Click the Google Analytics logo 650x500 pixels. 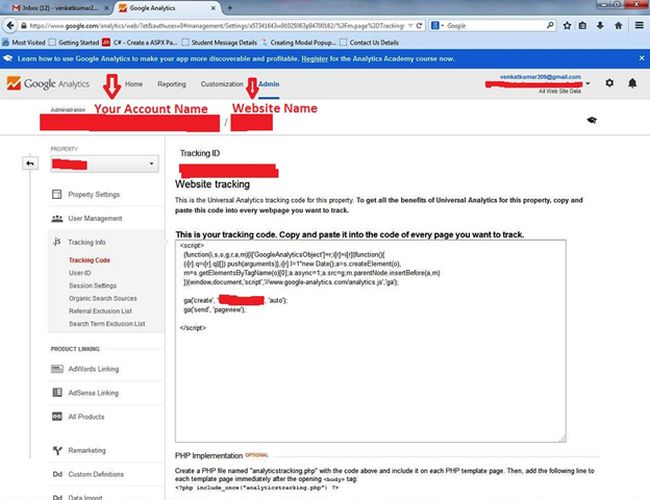[48, 83]
